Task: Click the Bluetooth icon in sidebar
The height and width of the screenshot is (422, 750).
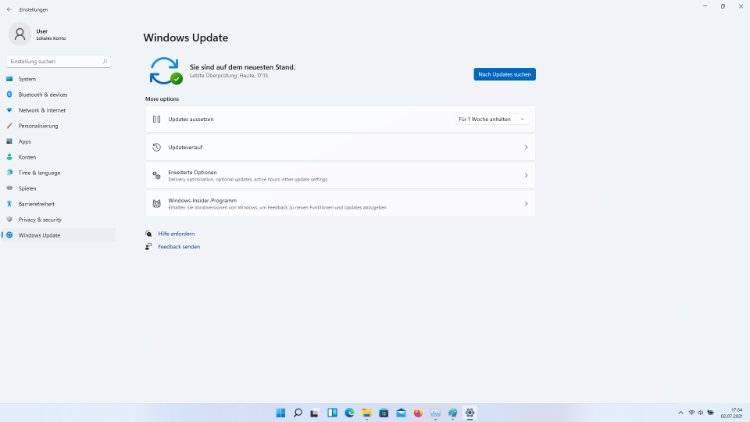Action: coord(9,95)
